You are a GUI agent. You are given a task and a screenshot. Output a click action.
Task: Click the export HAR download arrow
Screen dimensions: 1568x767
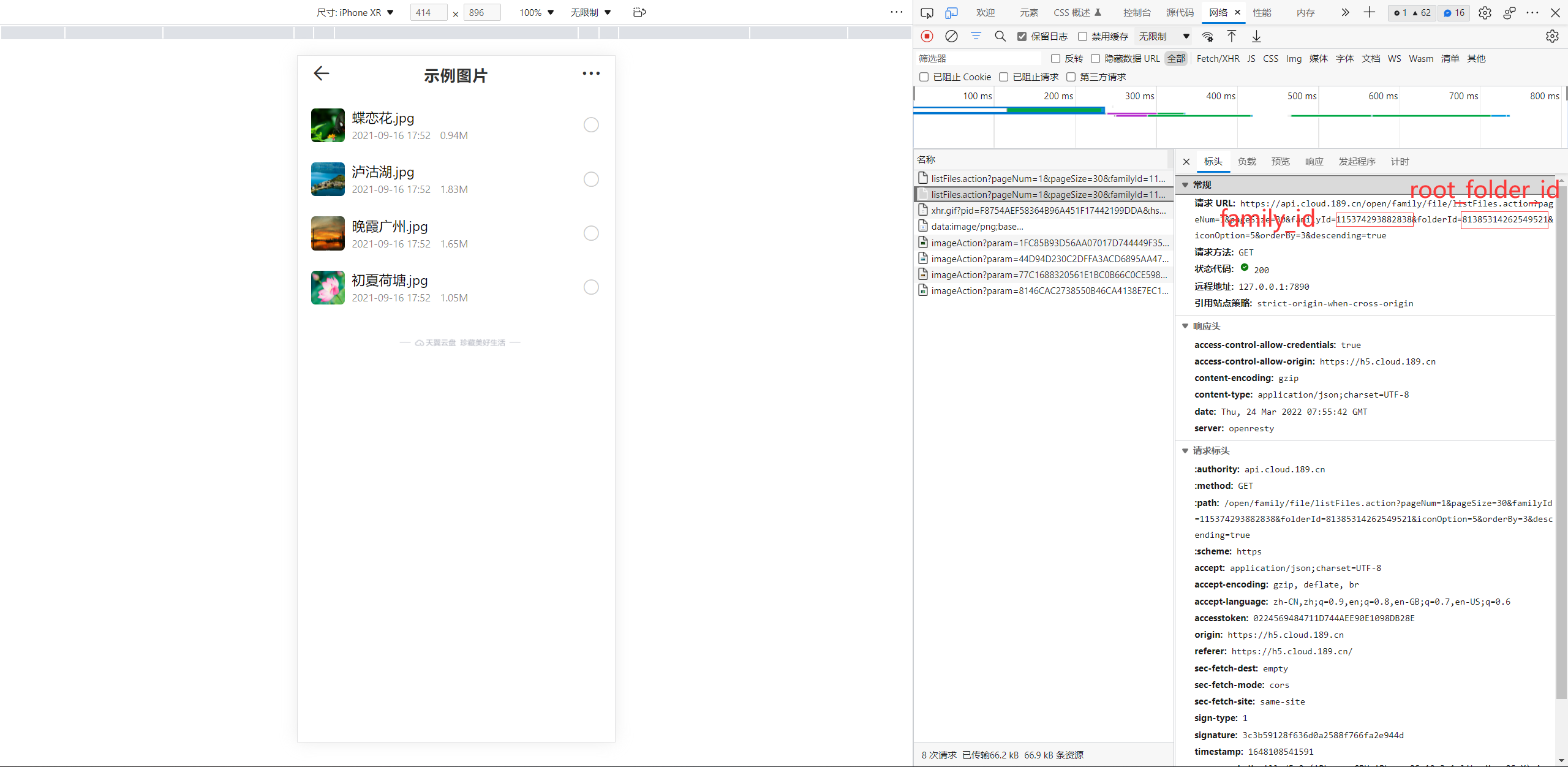(x=1256, y=36)
